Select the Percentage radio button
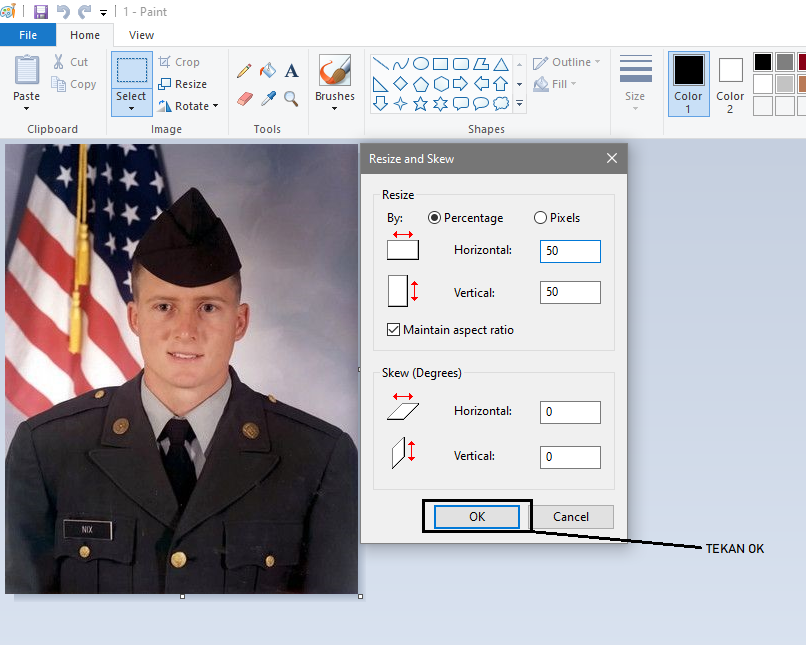 coord(434,218)
